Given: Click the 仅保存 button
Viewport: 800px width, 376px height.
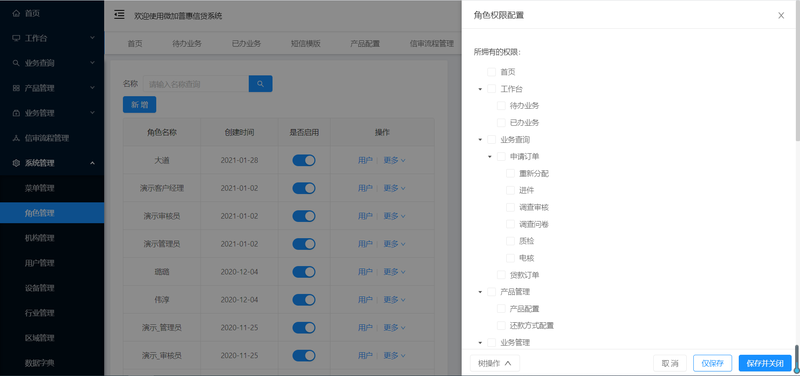Looking at the screenshot, I should click(x=712, y=363).
